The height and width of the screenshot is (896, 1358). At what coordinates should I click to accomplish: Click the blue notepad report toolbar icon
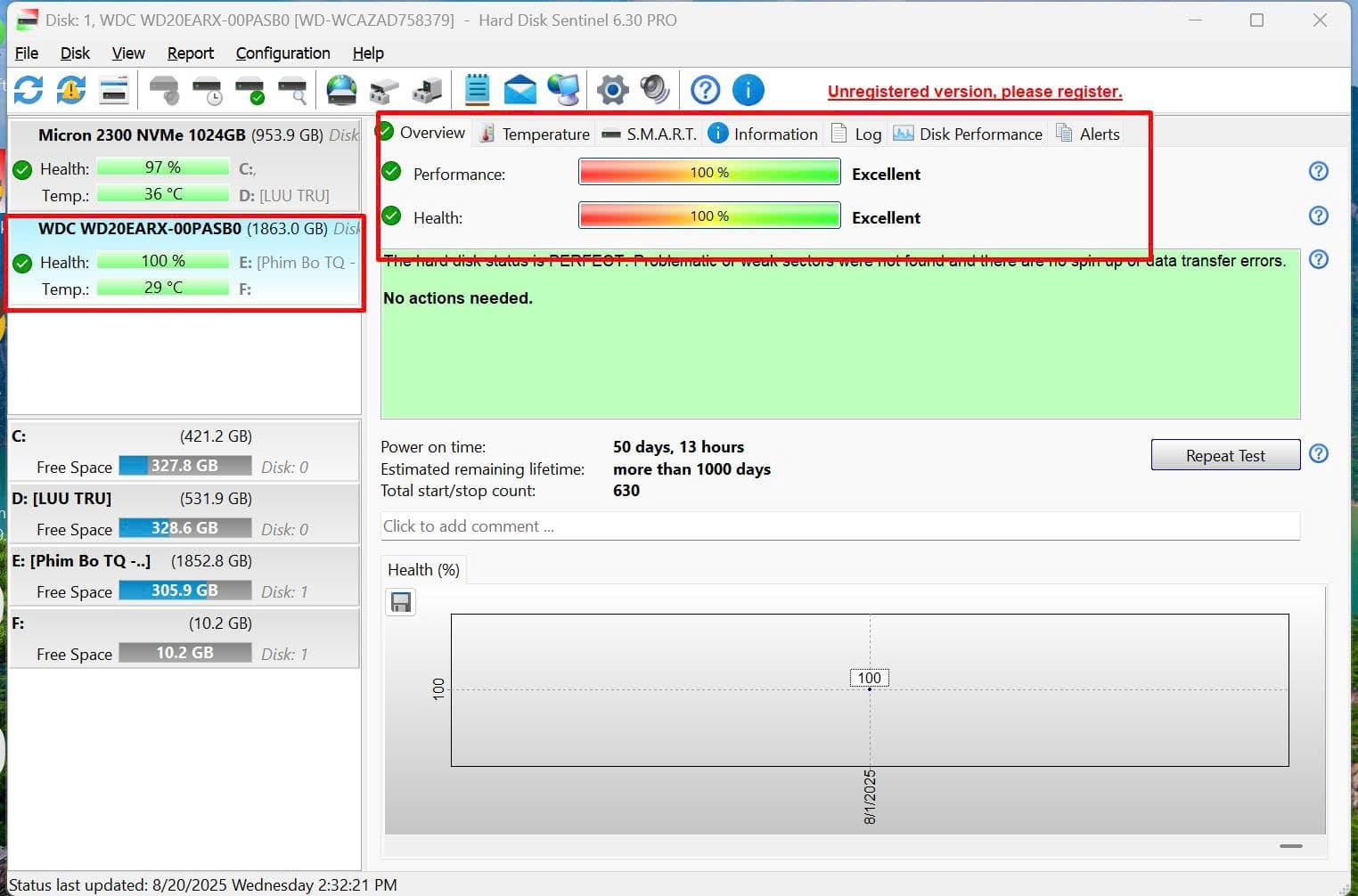tap(478, 90)
